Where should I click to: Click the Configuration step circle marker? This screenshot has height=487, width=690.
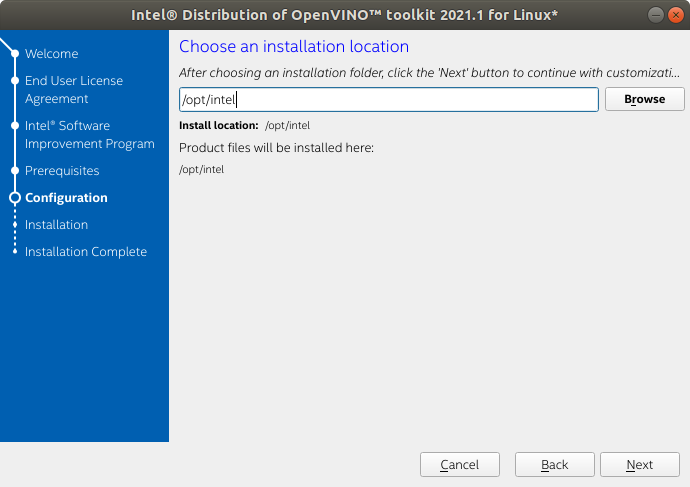[x=14, y=198]
